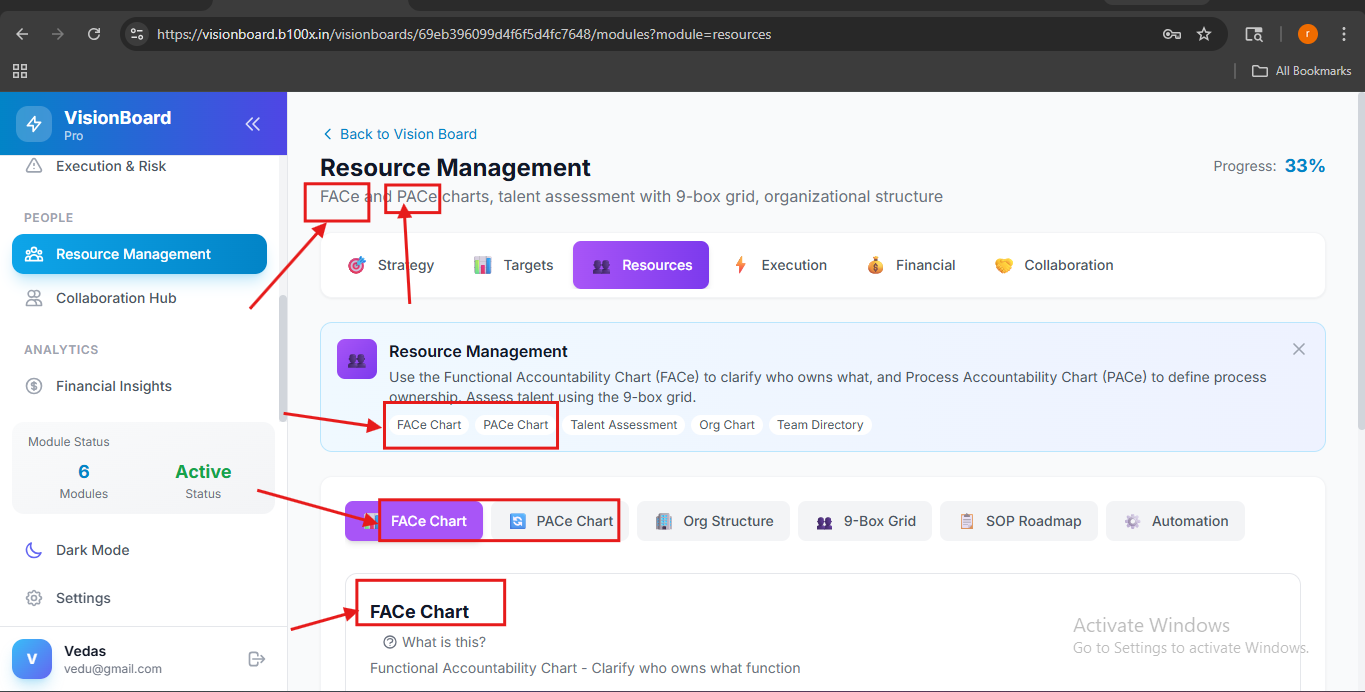Open browser apps grid icon
Viewport: 1365px width, 692px height.
click(x=20, y=71)
